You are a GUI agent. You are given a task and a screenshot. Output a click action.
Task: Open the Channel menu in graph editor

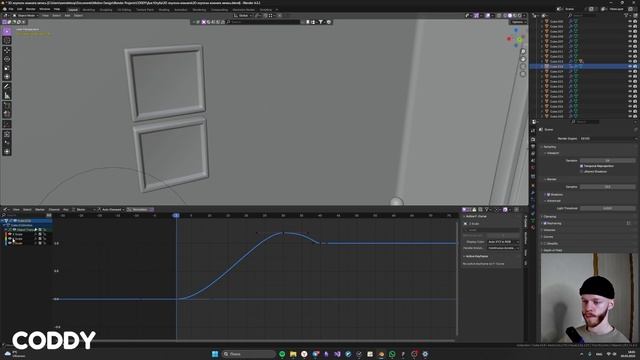click(54, 209)
